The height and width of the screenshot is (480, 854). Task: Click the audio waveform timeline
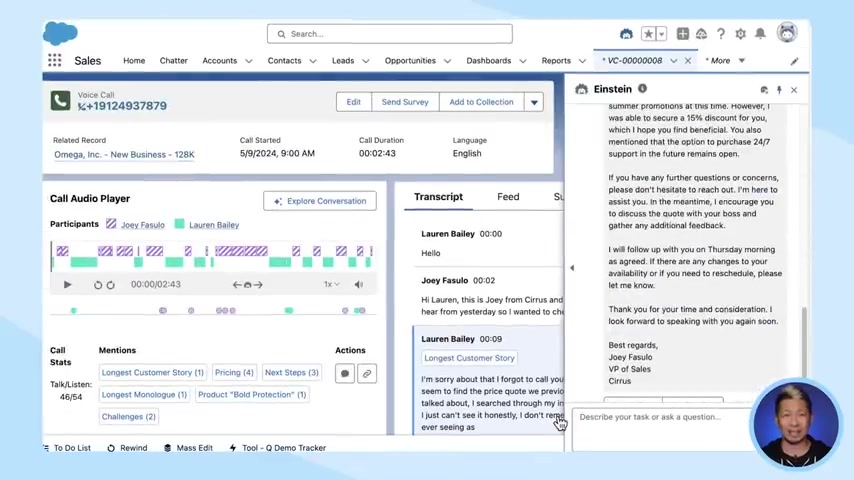[212, 257]
